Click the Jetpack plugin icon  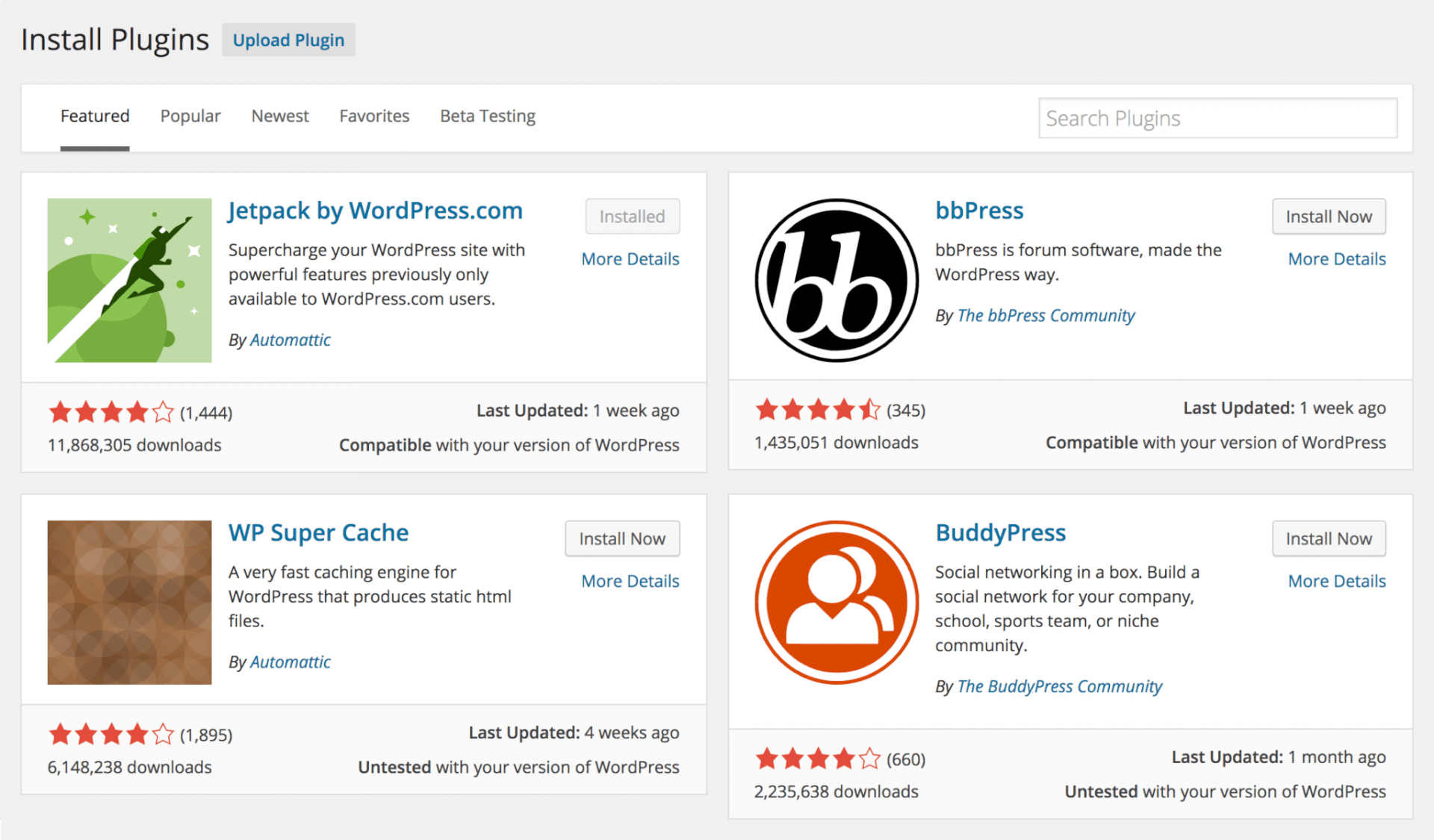point(129,280)
